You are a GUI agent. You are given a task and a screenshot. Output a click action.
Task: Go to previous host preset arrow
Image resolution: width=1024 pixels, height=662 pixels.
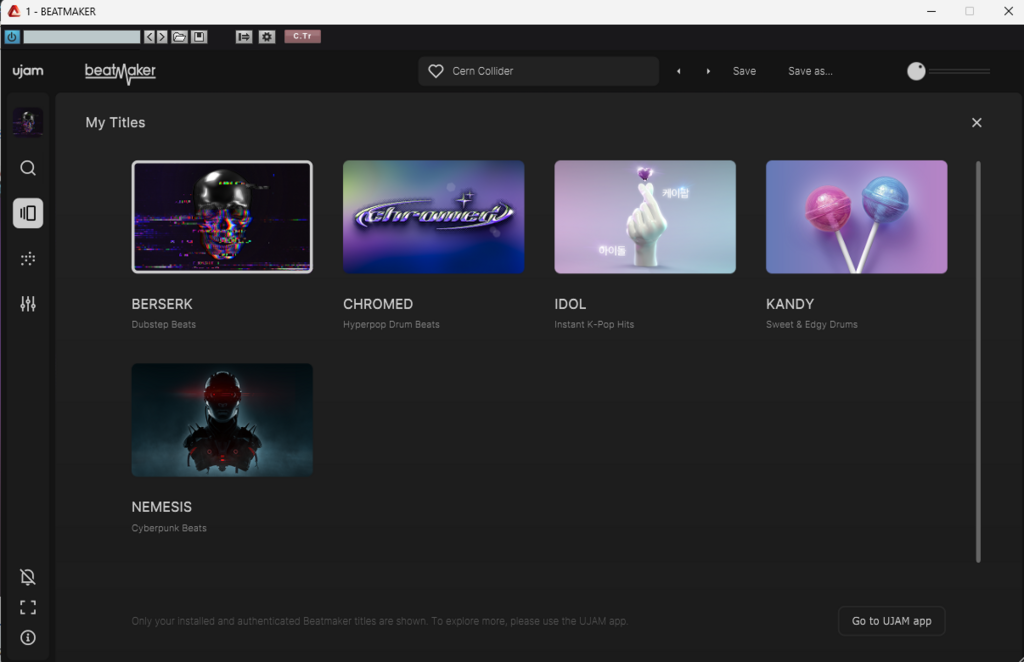[150, 37]
